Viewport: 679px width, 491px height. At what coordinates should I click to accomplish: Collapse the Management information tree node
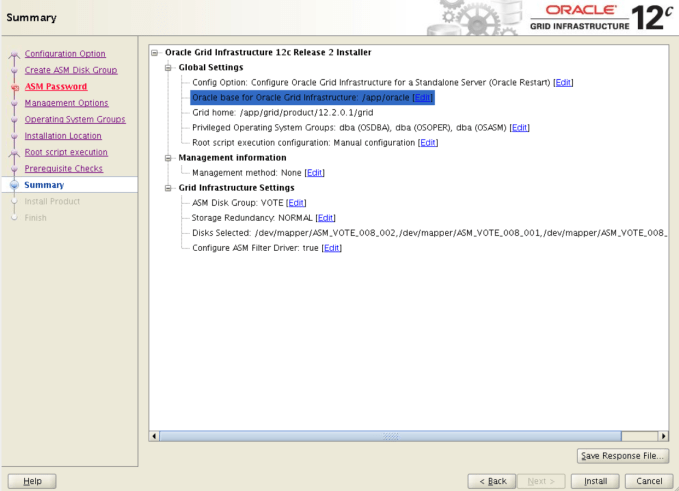pyautogui.click(x=169, y=157)
